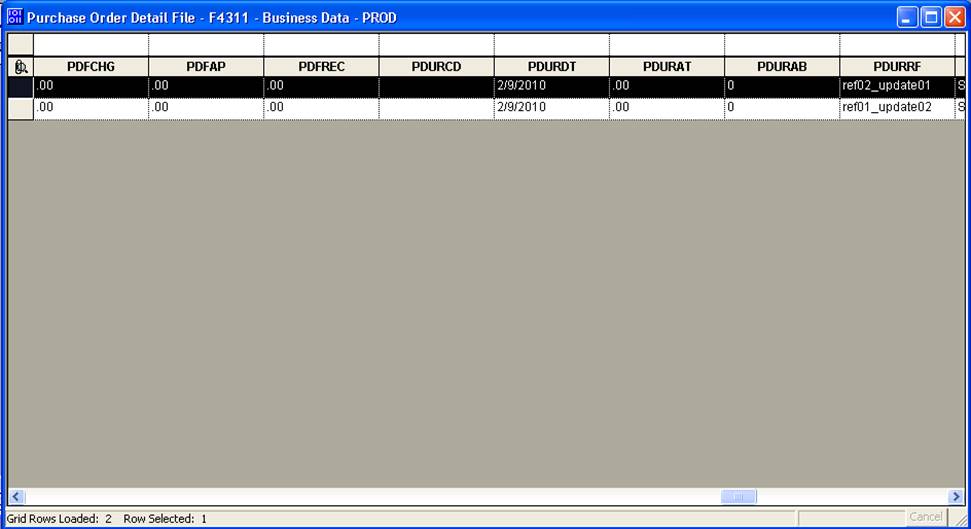971x529 pixels.
Task: Click PDFAP .00 value in ref02_update01 row
Action: coord(206,86)
